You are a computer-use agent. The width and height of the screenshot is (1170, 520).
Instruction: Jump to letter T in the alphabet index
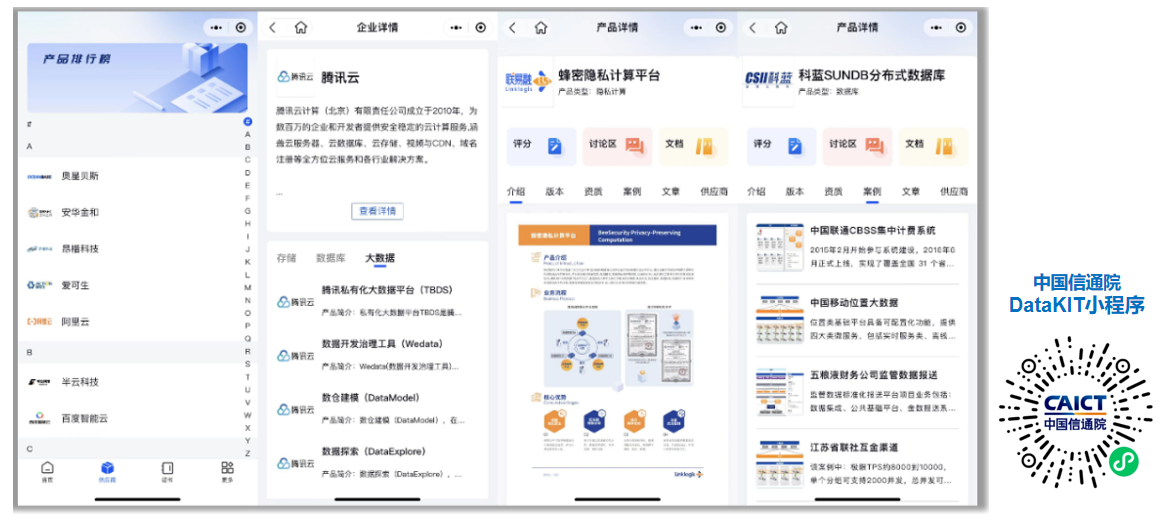248,377
